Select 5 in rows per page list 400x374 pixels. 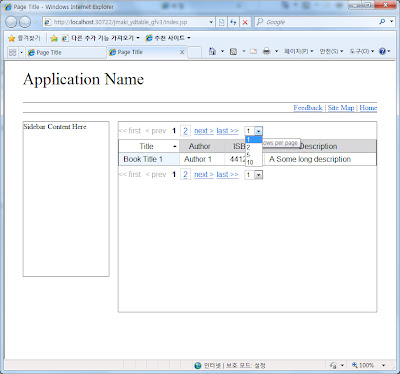(x=254, y=155)
